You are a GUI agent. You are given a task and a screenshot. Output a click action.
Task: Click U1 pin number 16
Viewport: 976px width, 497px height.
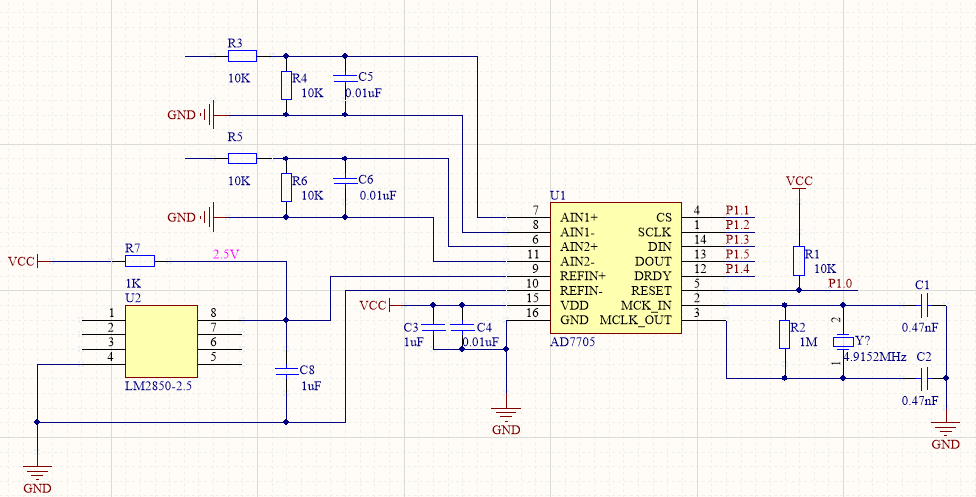532,313
